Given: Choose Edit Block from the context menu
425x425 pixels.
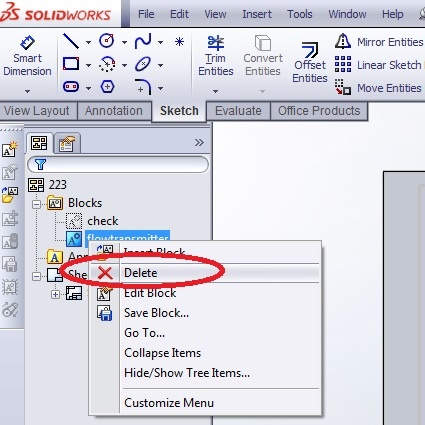Looking at the screenshot, I should (205, 293).
